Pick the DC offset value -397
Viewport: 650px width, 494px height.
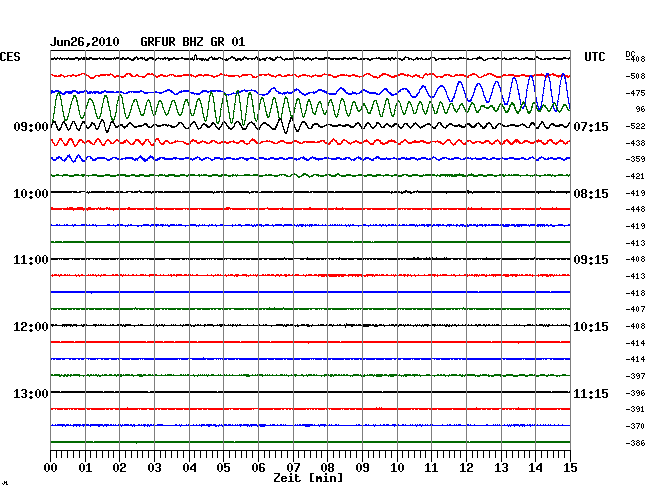tap(635, 376)
